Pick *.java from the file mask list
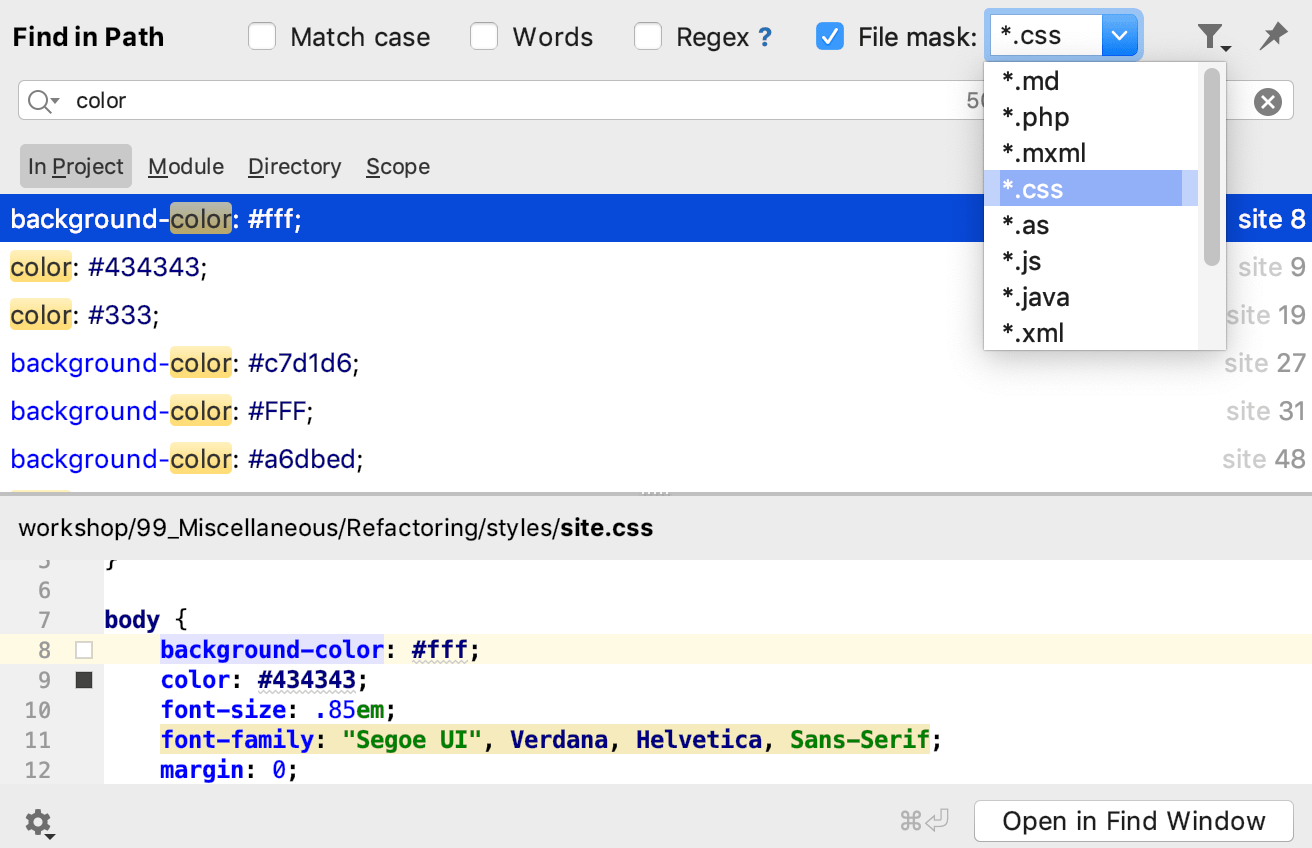 1092,297
